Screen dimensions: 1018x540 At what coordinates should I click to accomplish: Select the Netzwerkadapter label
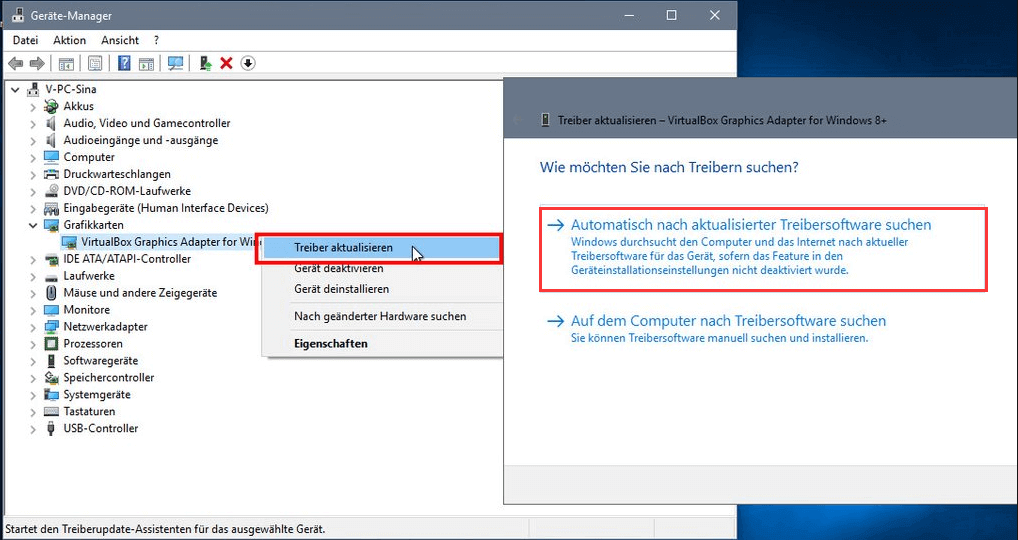(105, 326)
